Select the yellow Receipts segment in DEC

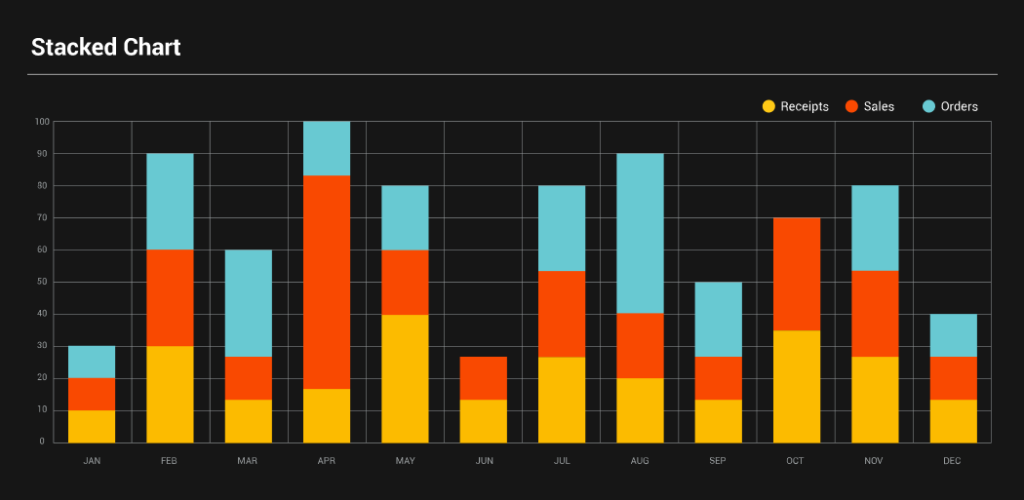(x=953, y=421)
